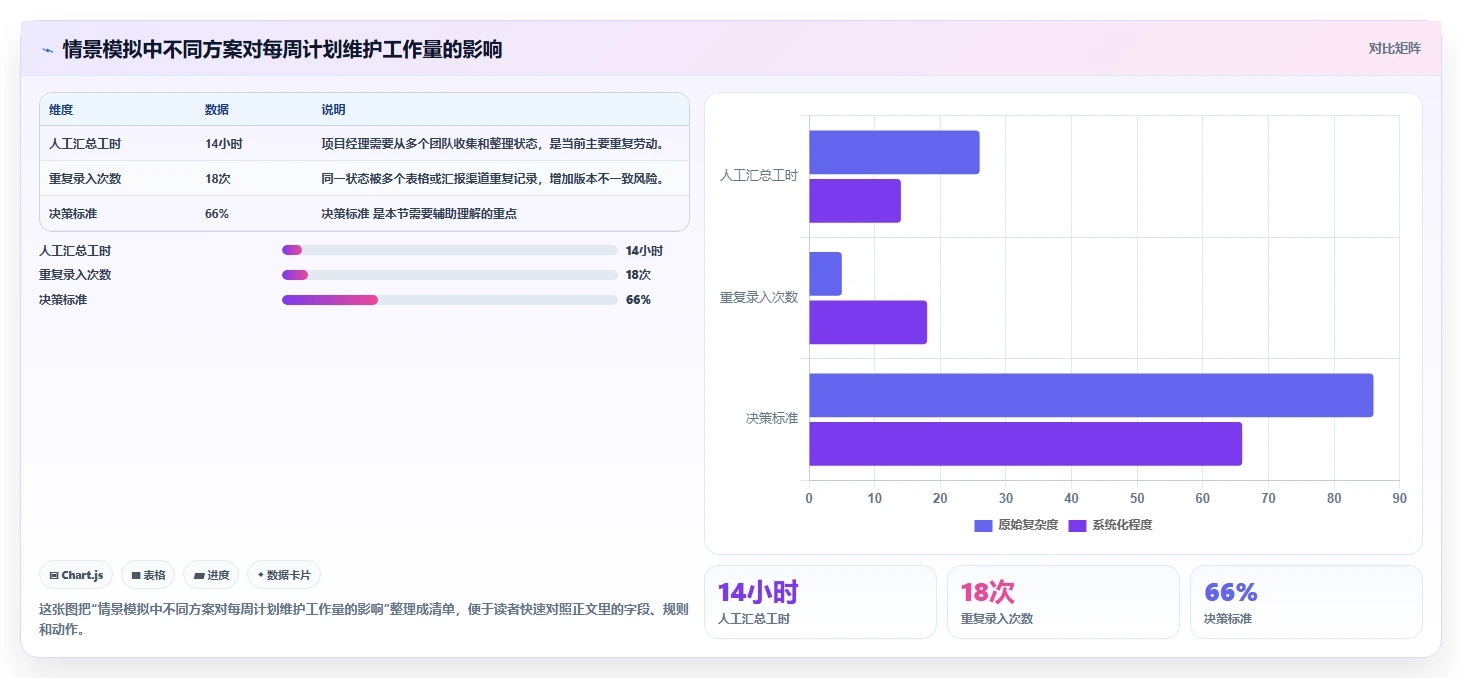Click the 66% value after the progress bar
This screenshot has height=678, width=1462.
pyautogui.click(x=638, y=300)
